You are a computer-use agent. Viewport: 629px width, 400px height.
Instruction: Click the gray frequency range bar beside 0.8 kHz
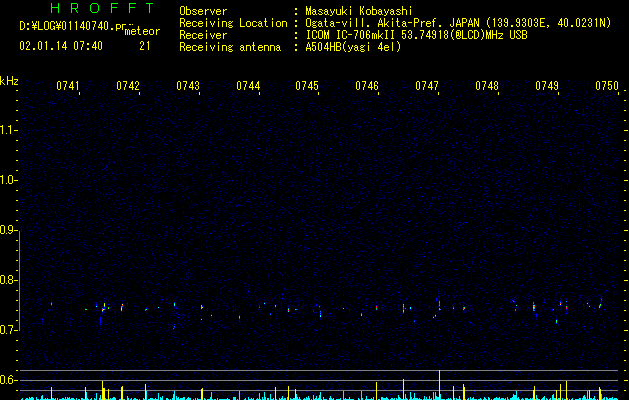19,280
